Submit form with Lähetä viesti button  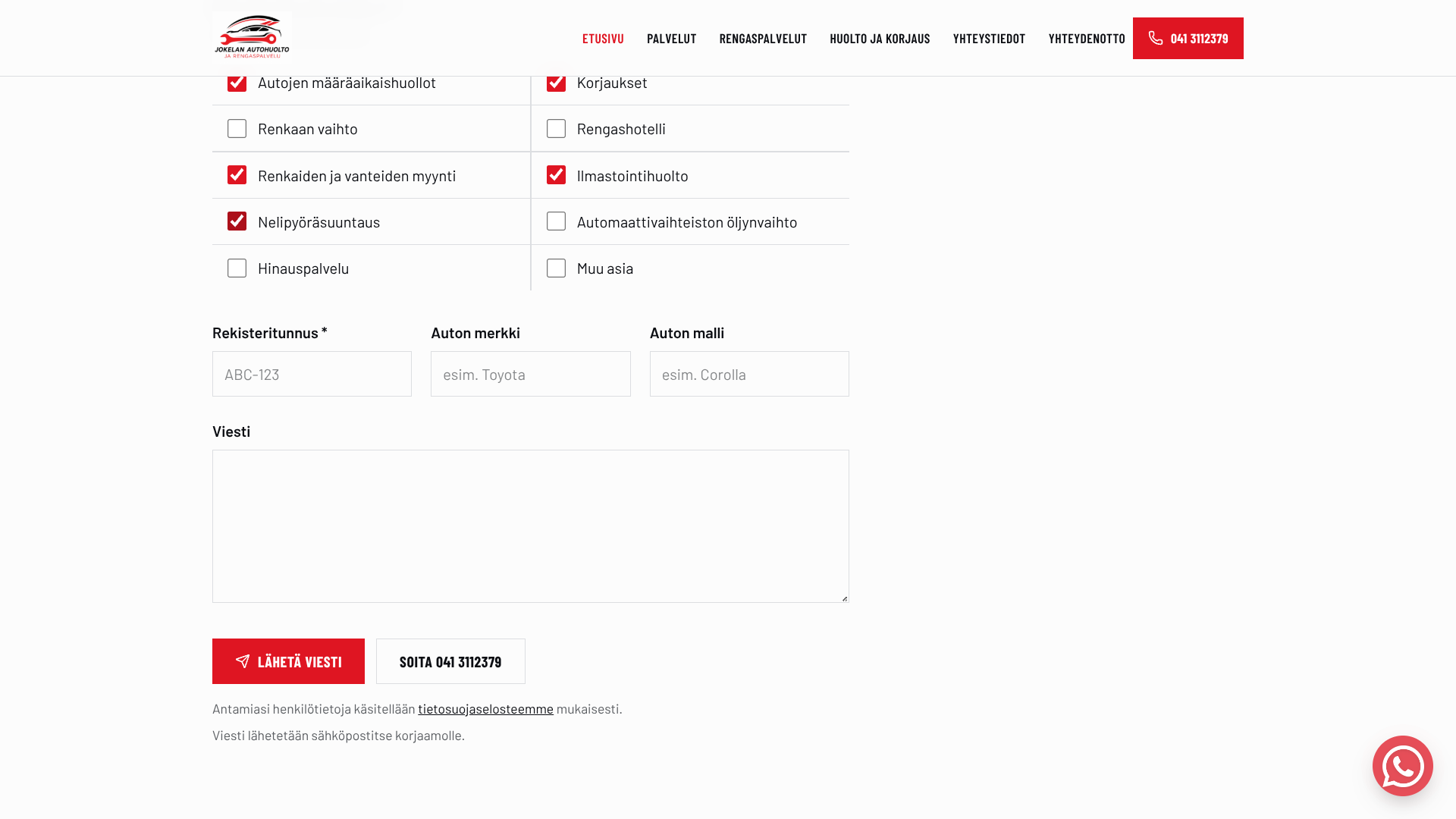[x=288, y=661]
